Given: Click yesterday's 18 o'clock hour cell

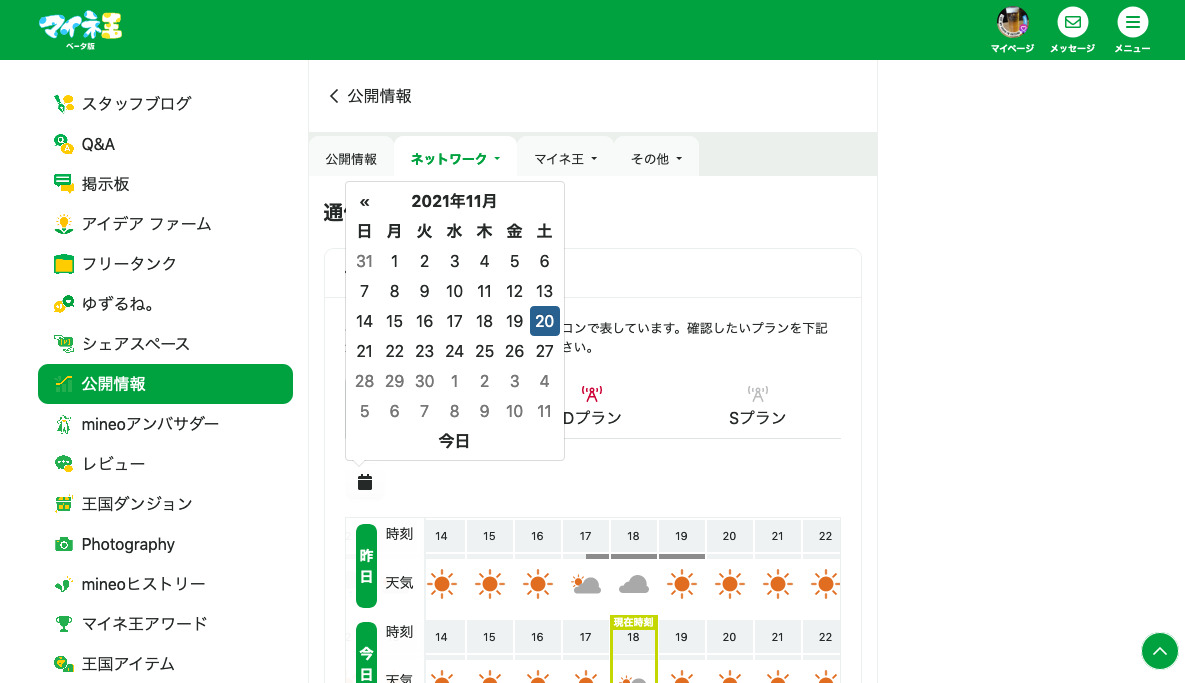Looking at the screenshot, I should click(x=633, y=536).
